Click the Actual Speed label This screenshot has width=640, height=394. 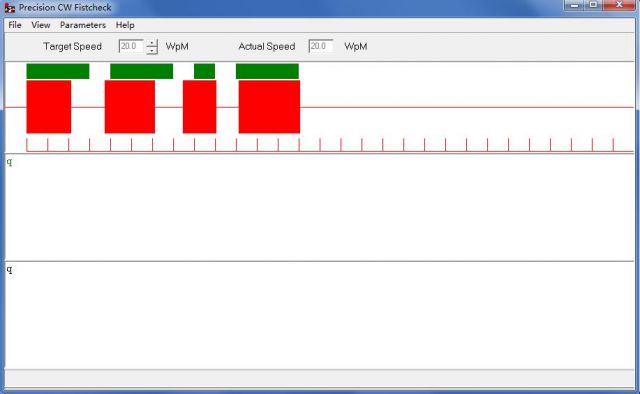267,47
